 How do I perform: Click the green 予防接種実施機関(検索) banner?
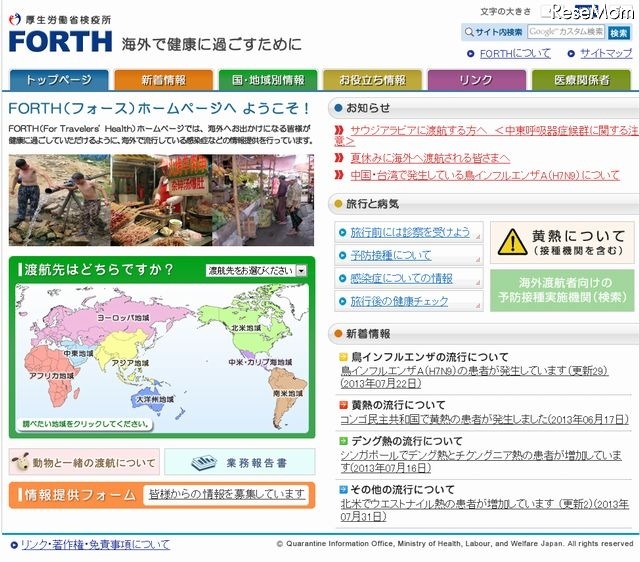click(x=559, y=290)
